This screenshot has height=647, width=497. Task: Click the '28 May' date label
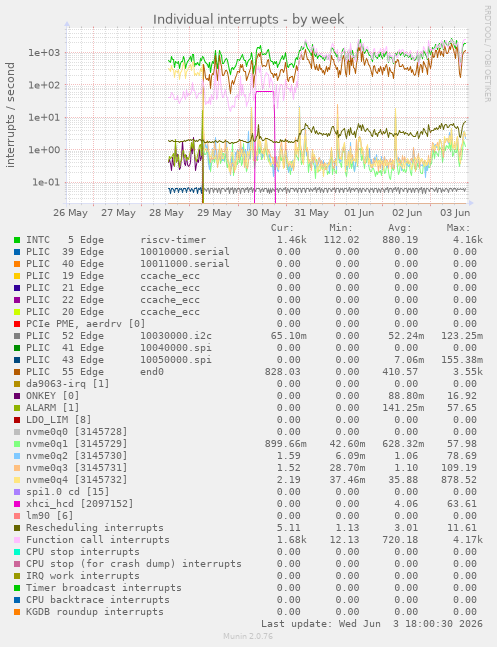click(166, 213)
